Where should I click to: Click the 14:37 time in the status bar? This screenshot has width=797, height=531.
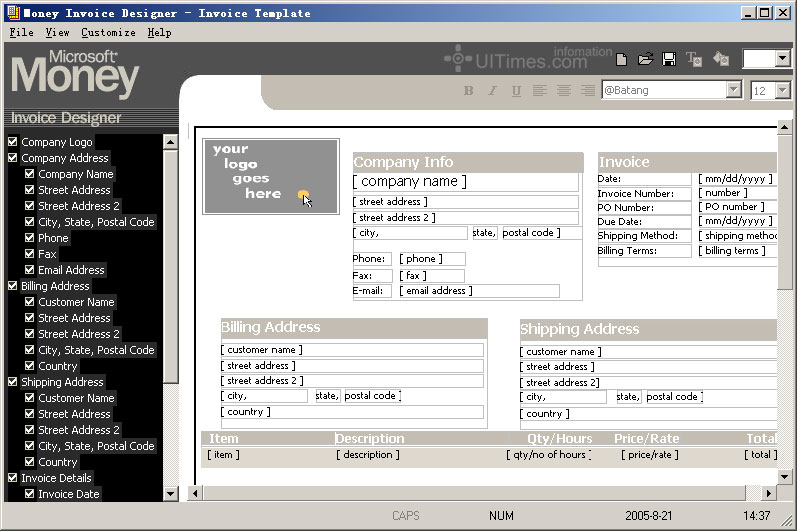pyautogui.click(x=756, y=516)
